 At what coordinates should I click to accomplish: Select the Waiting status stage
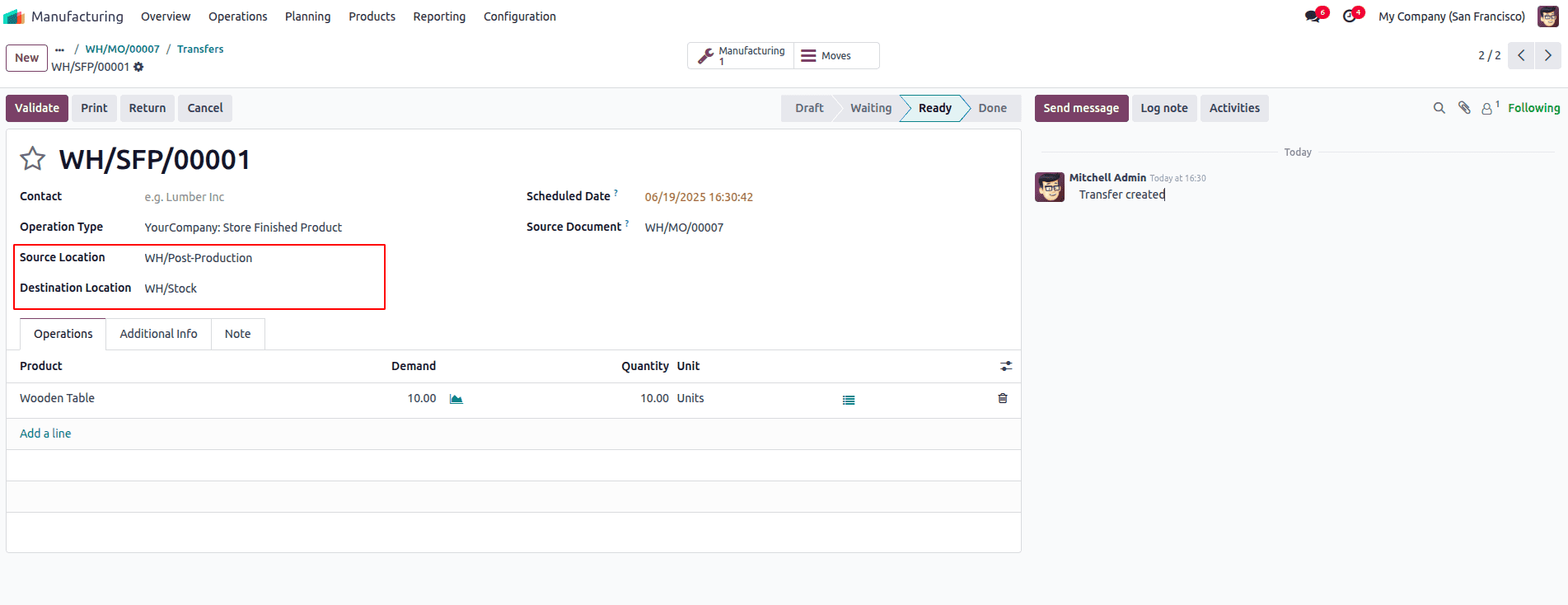[871, 108]
